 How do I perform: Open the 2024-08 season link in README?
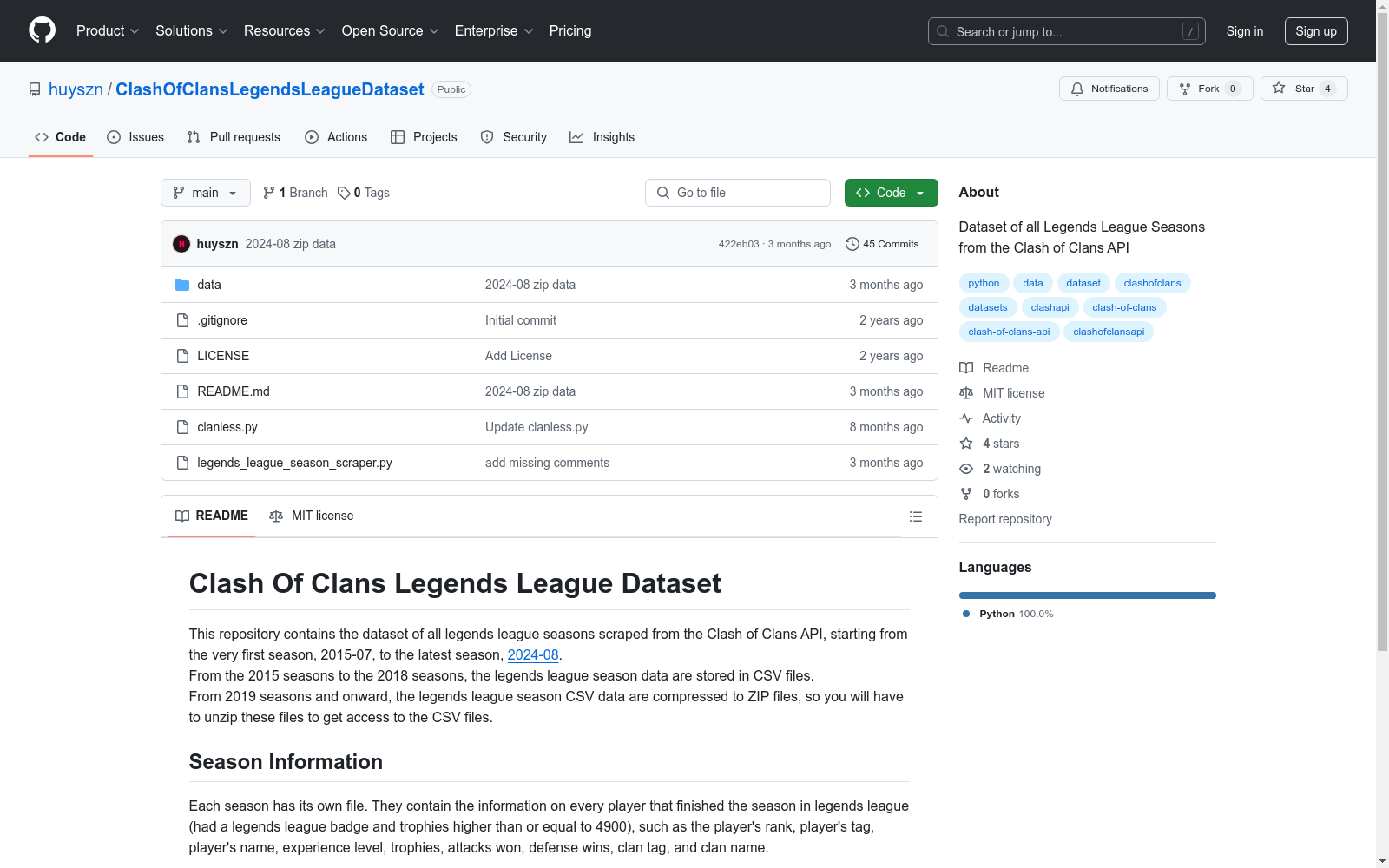coord(533,655)
